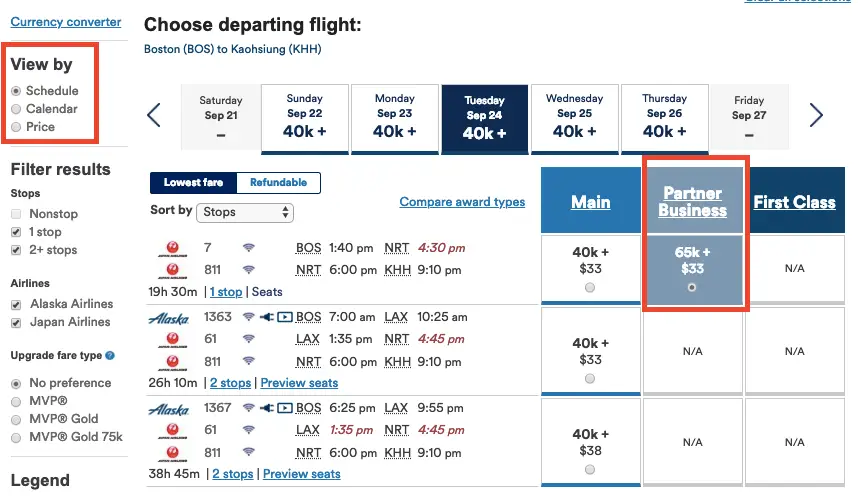
Task: Toggle Japan Airlines checkbox
Action: click(16, 322)
